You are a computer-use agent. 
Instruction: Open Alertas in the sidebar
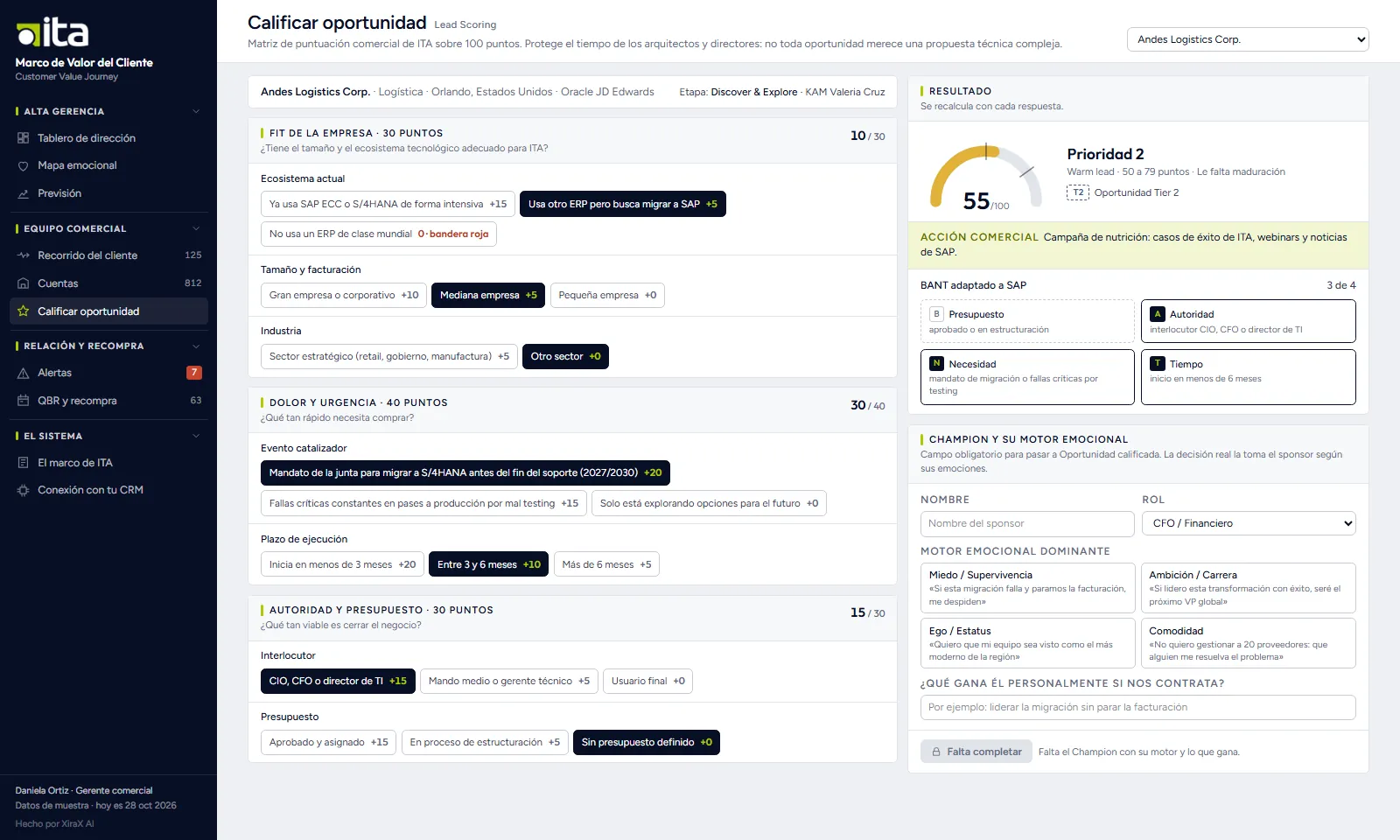(108, 373)
